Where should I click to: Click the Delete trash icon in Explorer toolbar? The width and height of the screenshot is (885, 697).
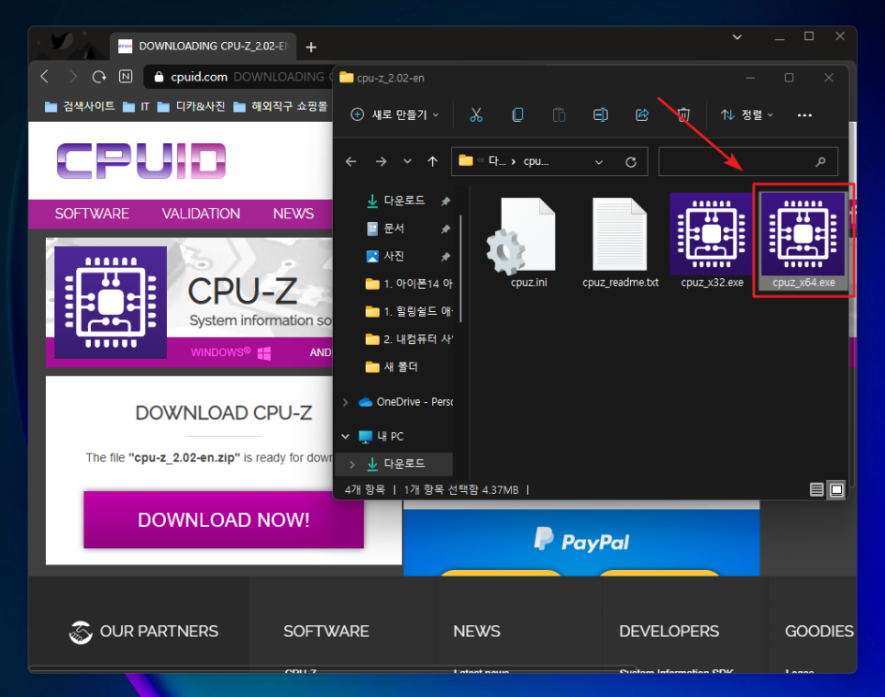684,115
